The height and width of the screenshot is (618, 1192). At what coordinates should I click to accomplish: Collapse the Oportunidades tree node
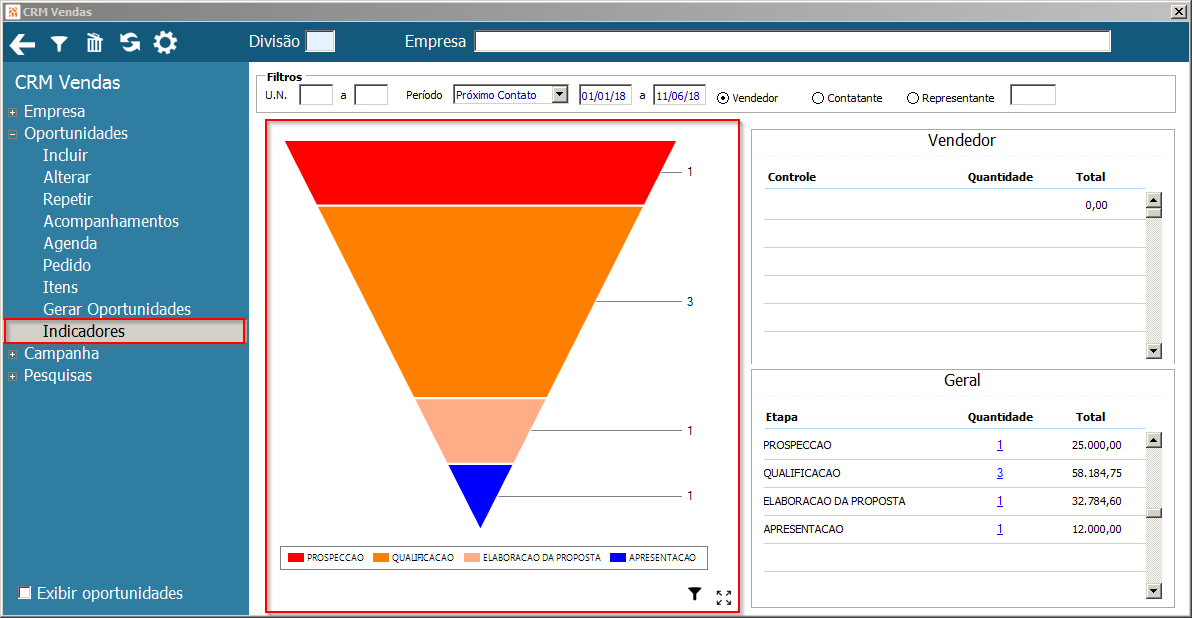12,135
